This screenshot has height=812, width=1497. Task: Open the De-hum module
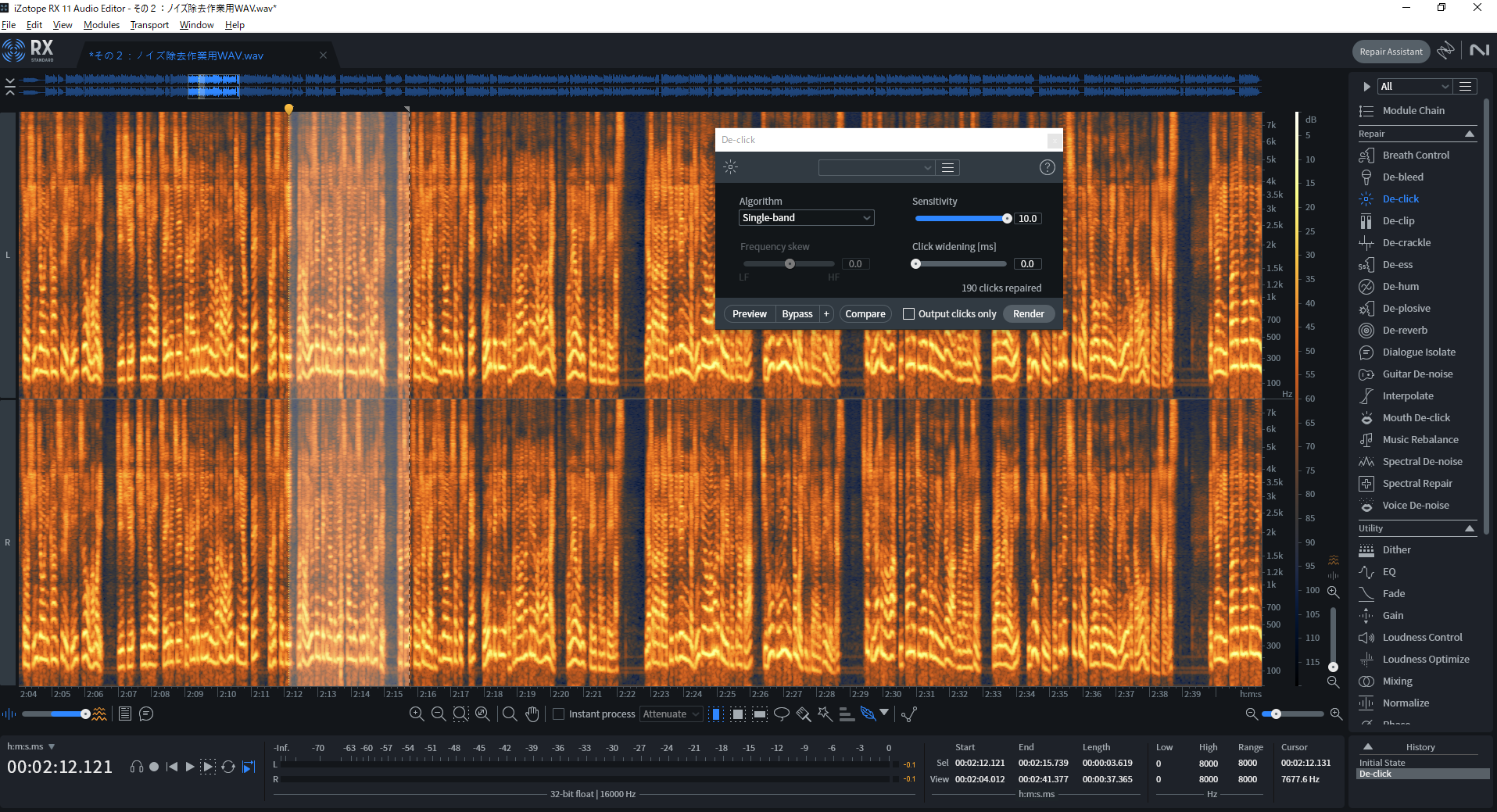coord(1400,286)
